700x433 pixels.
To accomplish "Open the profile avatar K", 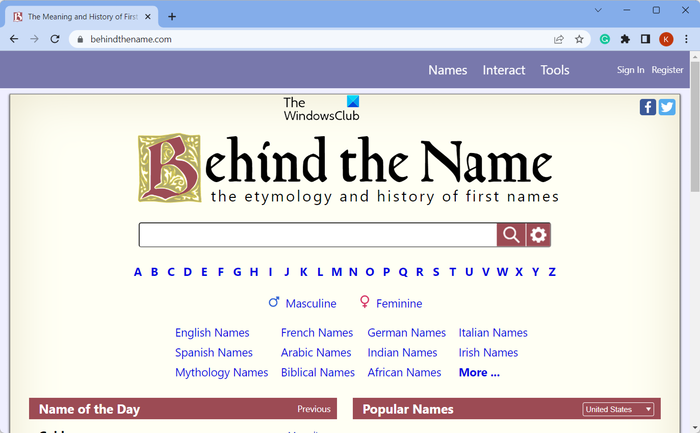I will pos(666,39).
